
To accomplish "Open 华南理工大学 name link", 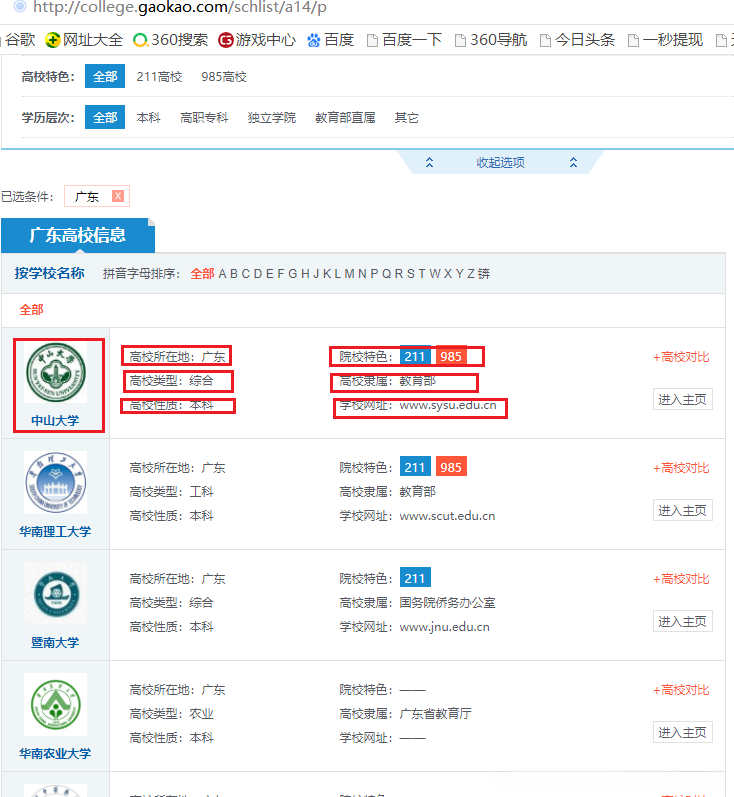I will coord(55,532).
